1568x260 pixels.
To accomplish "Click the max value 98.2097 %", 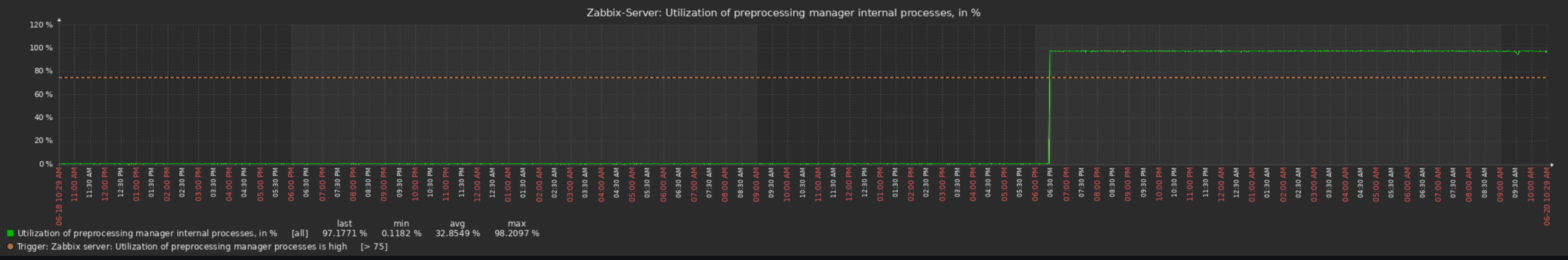I will (x=517, y=233).
